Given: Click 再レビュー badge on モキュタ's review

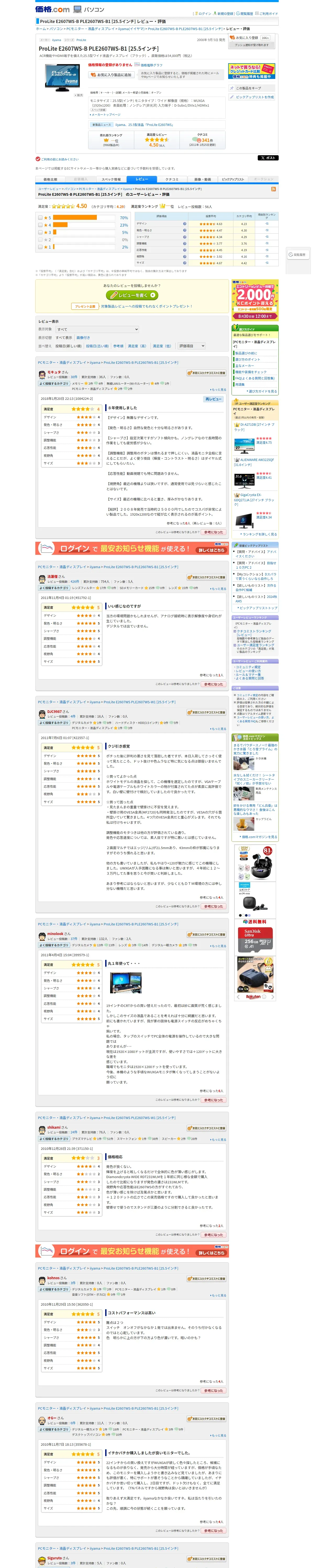Looking at the screenshot, I should (x=214, y=399).
